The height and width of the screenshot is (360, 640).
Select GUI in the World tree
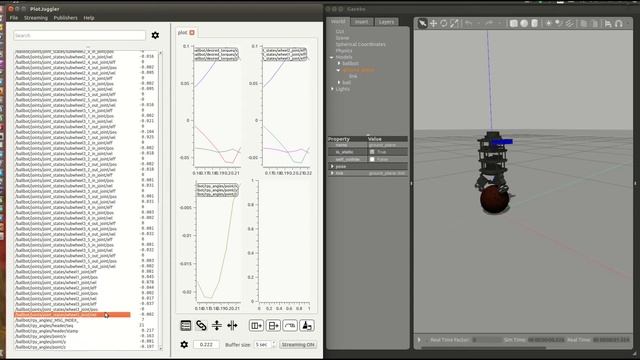[340, 31]
